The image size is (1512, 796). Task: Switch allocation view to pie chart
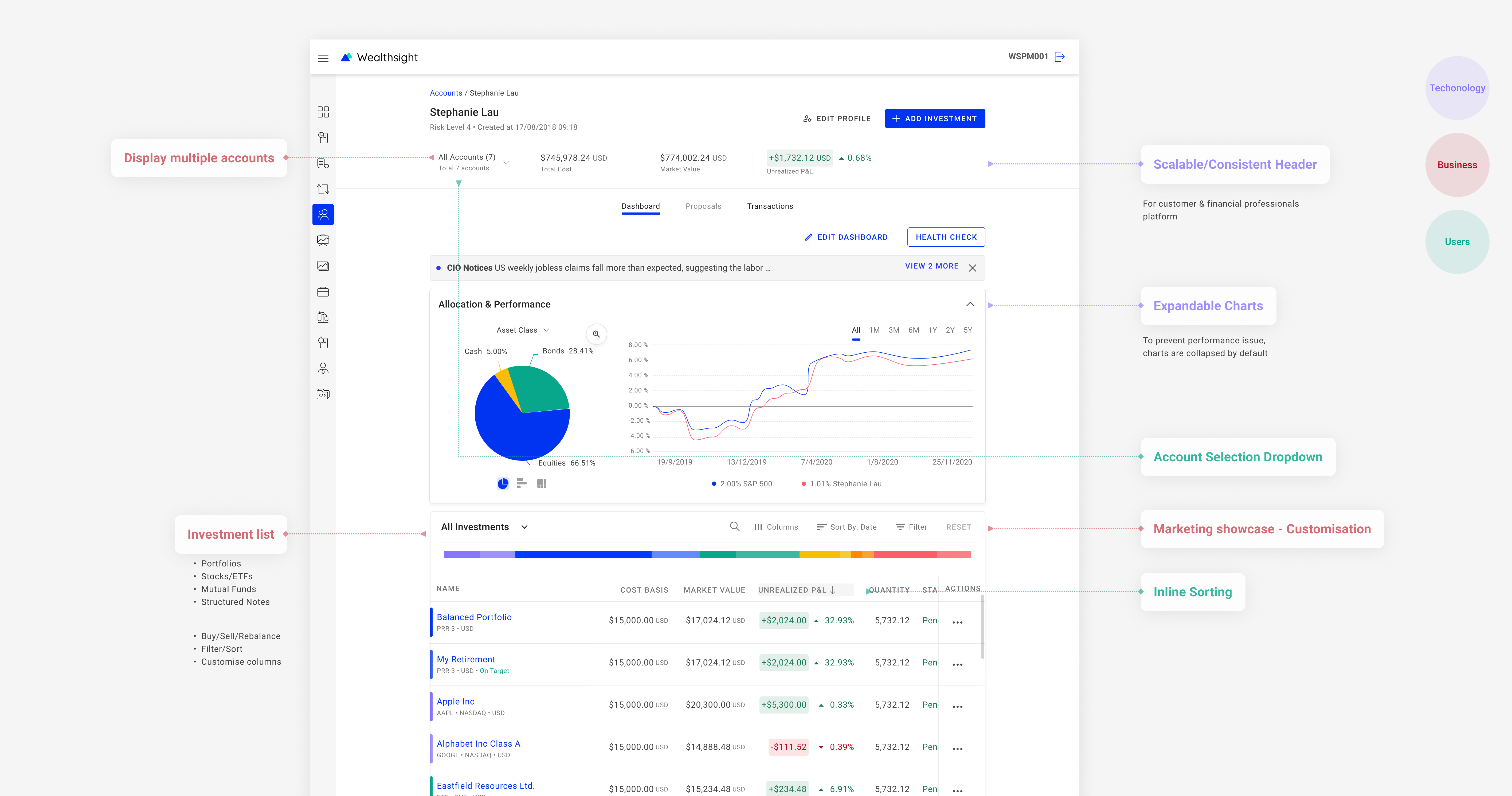click(503, 483)
